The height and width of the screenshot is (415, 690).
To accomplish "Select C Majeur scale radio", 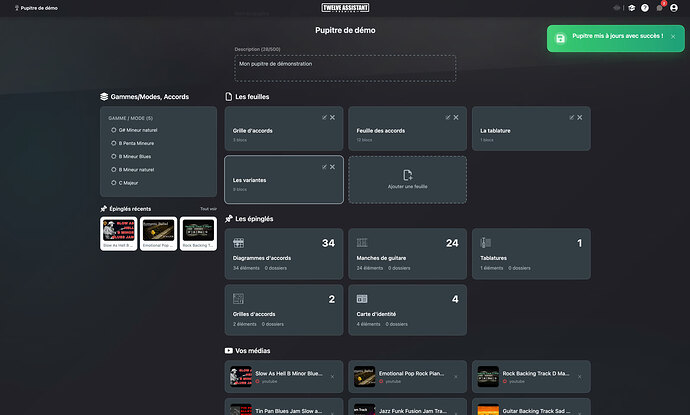I will (x=114, y=183).
